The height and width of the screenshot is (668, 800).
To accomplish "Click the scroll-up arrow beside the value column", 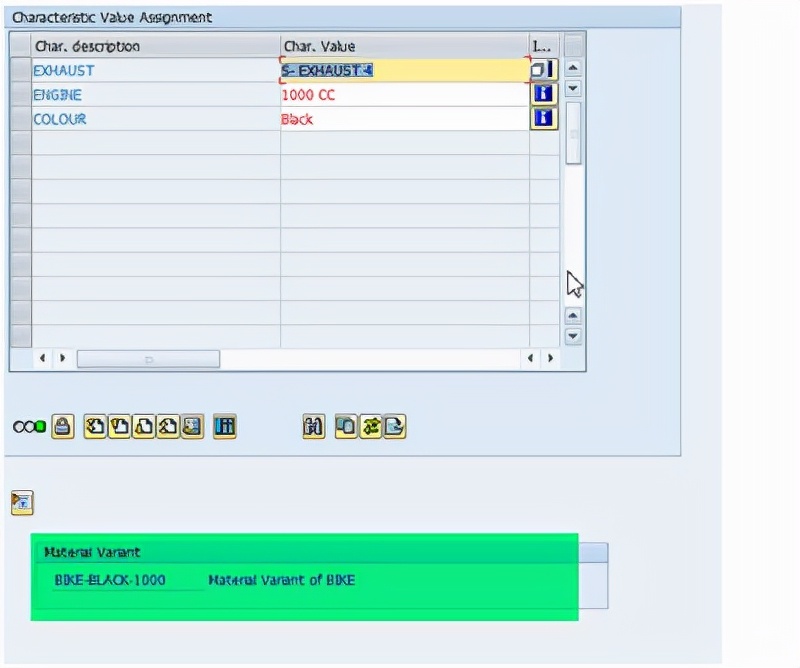I will coord(573,68).
